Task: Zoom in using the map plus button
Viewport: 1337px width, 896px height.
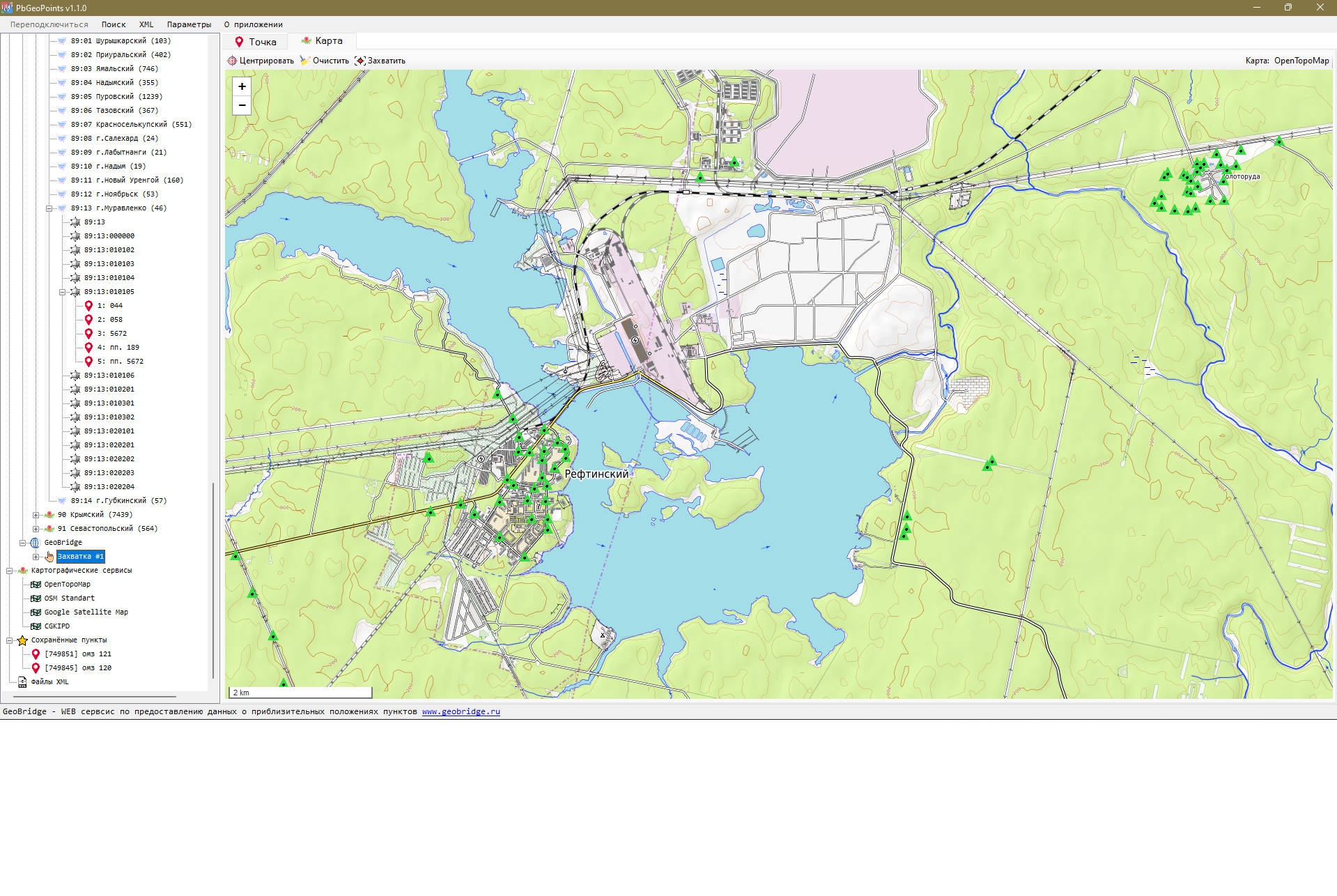Action: 242,86
